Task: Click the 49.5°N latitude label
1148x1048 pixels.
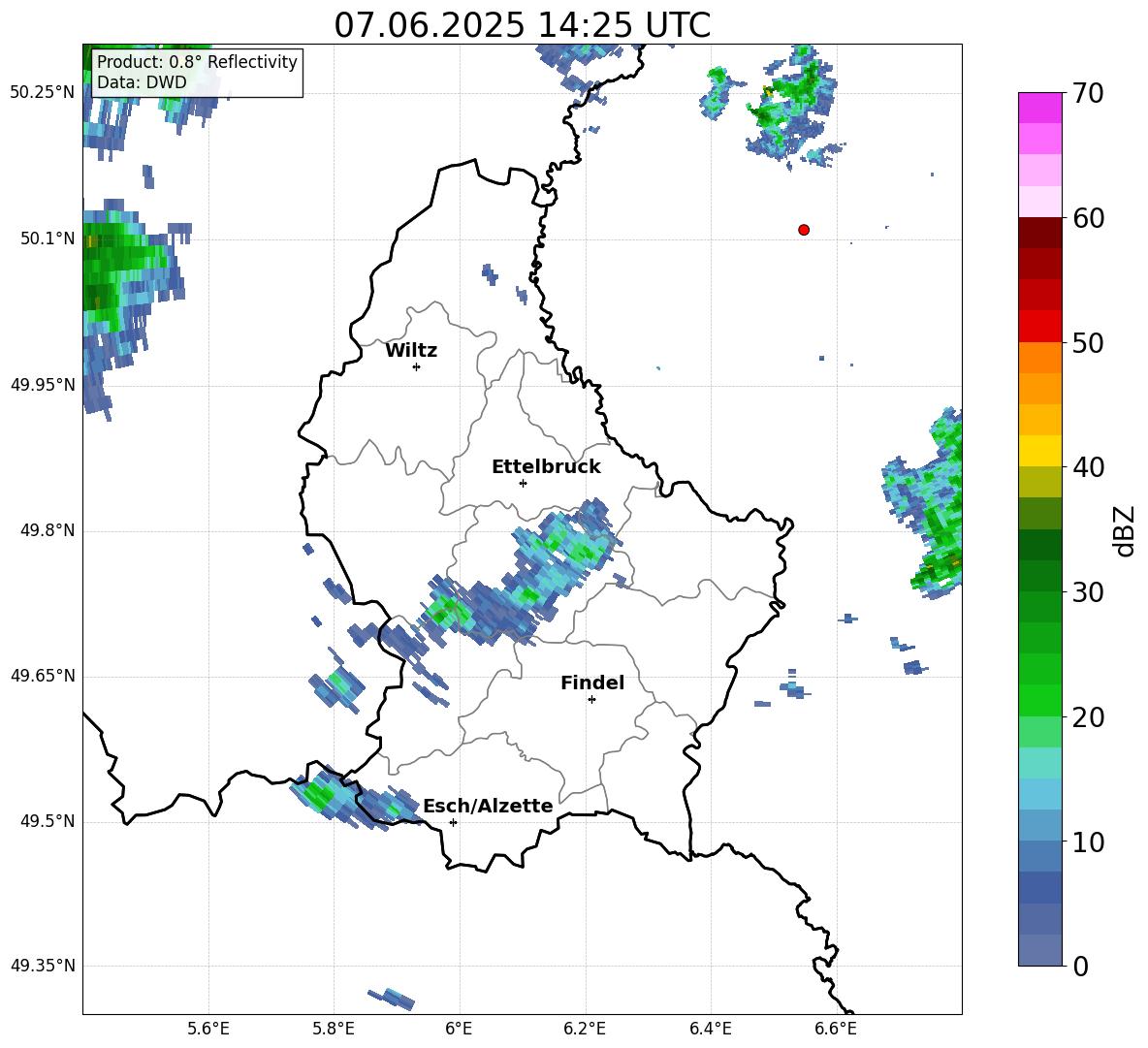Action: [48, 822]
